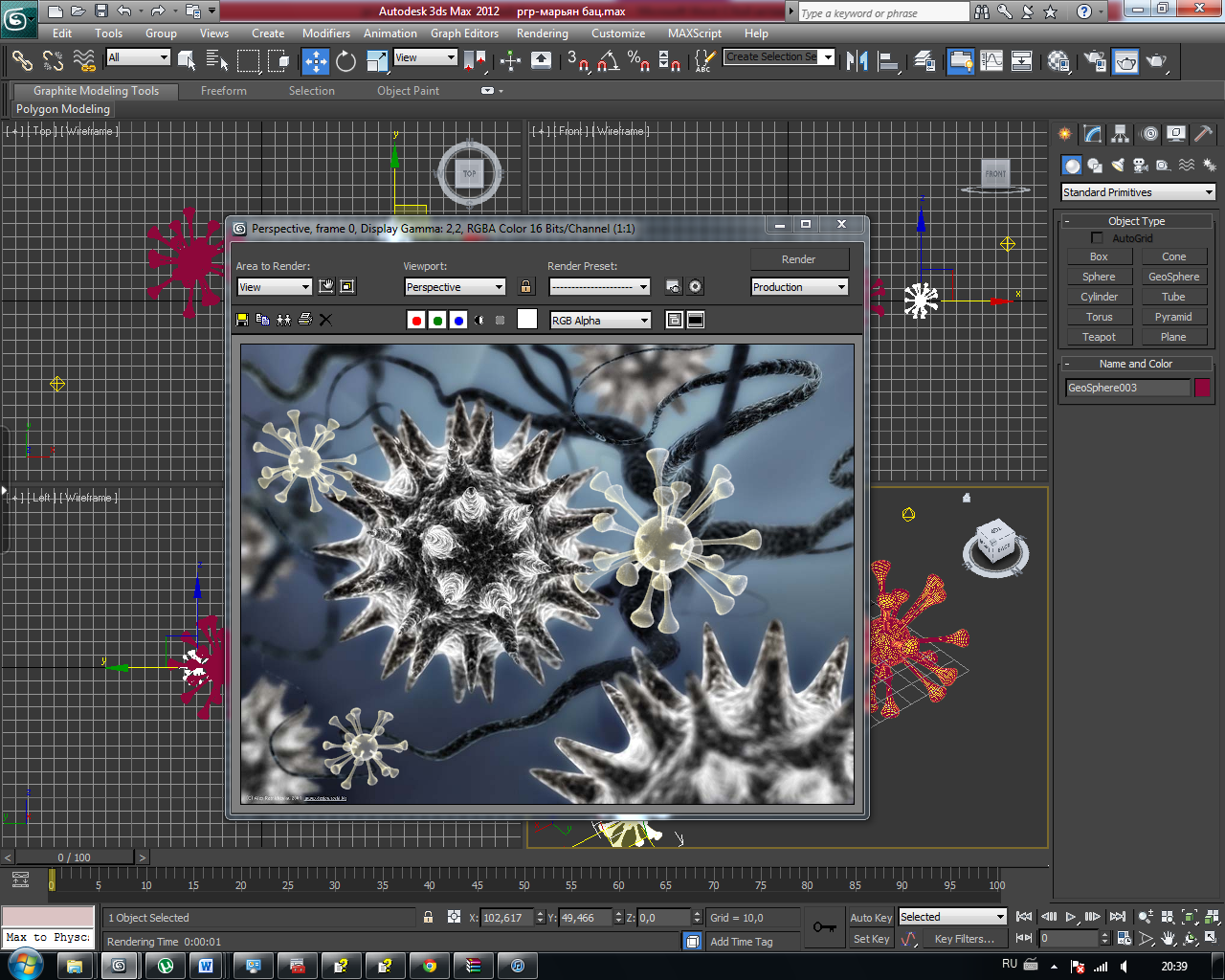Open the RGB Alpha channel dropdown
The height and width of the screenshot is (980, 1225).
click(x=600, y=321)
